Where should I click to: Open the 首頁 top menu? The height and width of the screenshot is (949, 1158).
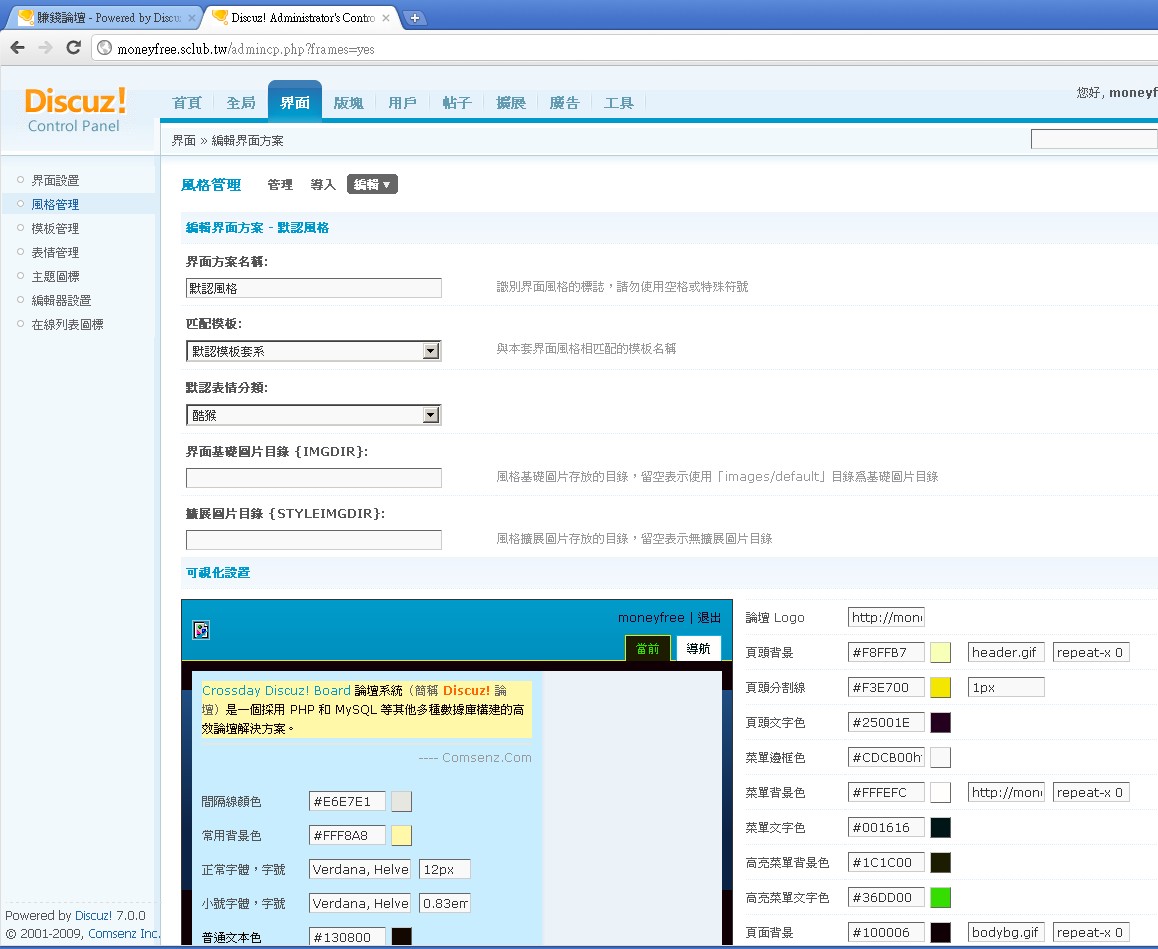click(186, 103)
